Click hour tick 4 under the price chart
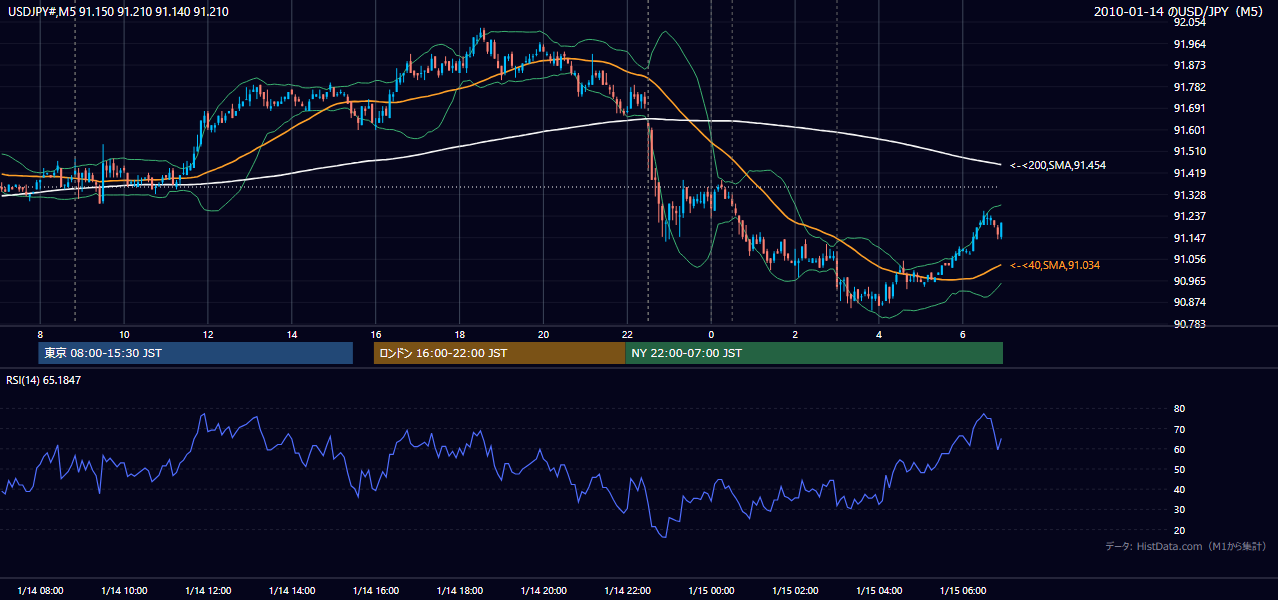The image size is (1278, 600). [x=879, y=334]
